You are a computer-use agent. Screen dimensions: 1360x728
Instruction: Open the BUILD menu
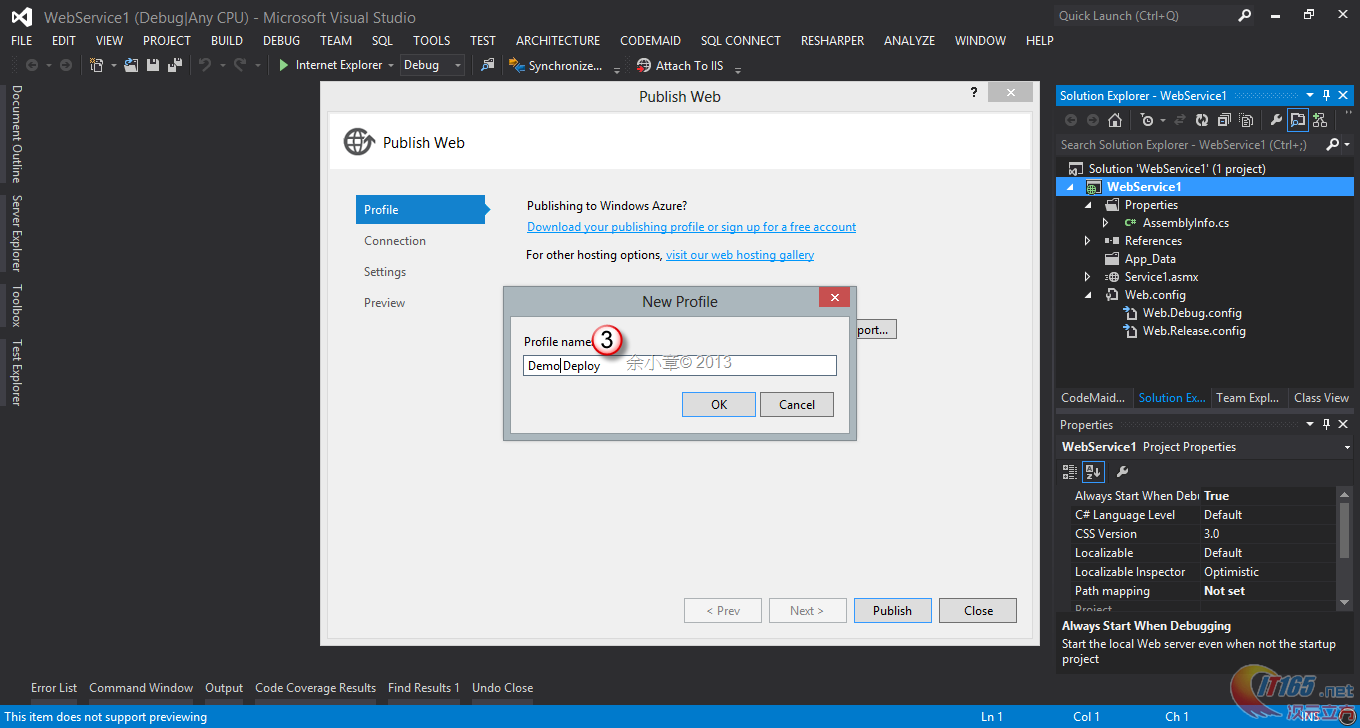tap(227, 41)
